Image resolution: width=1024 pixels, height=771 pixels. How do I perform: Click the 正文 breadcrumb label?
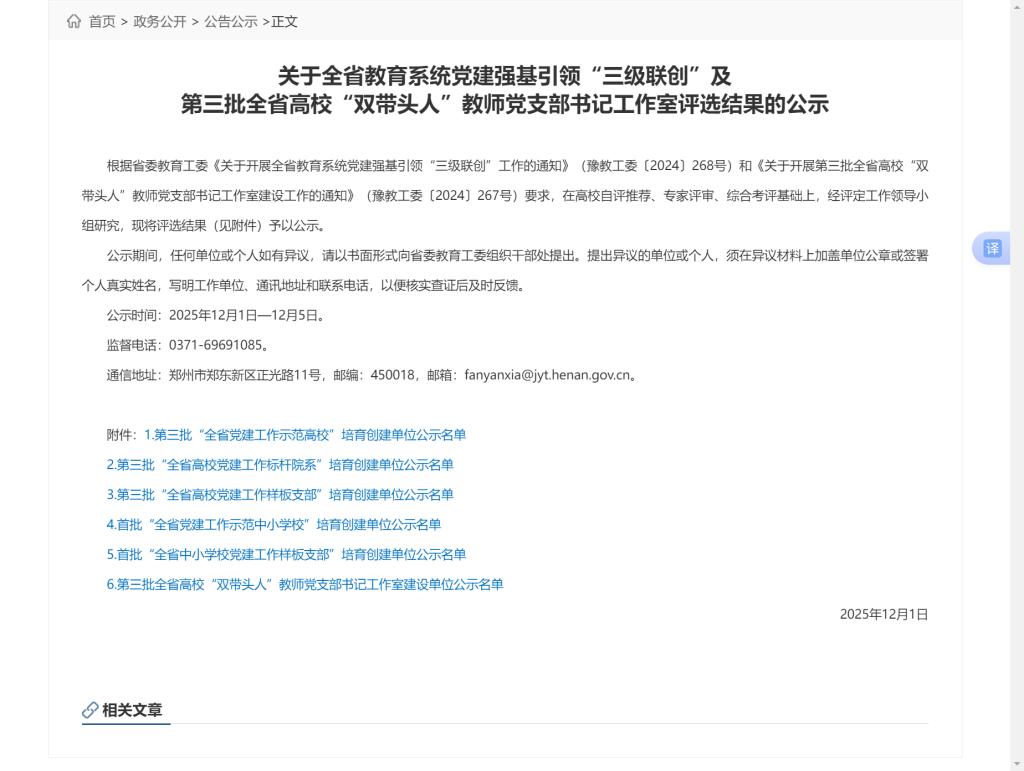coord(285,22)
